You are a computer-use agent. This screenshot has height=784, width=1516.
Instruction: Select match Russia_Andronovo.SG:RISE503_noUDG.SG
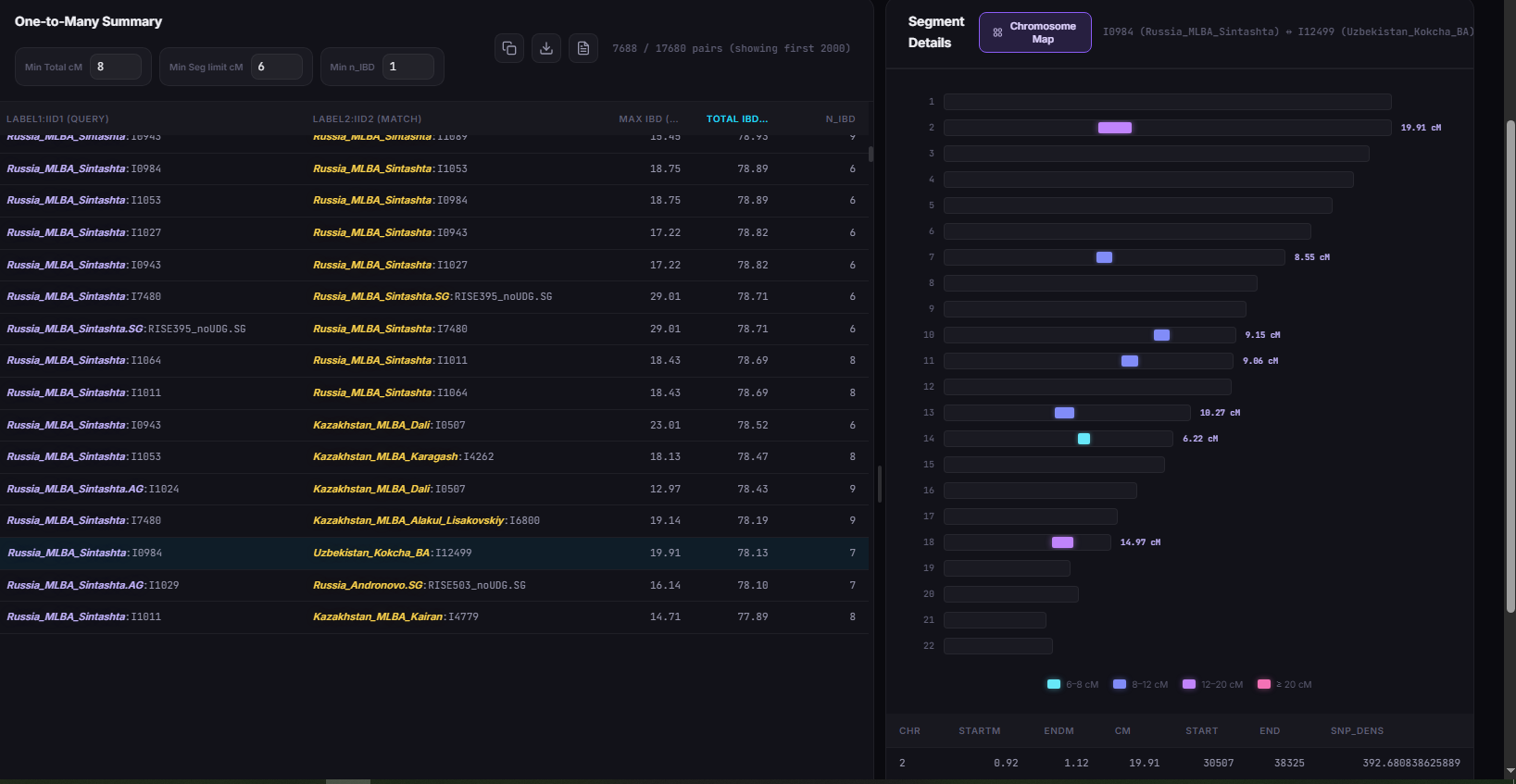pyautogui.click(x=420, y=586)
